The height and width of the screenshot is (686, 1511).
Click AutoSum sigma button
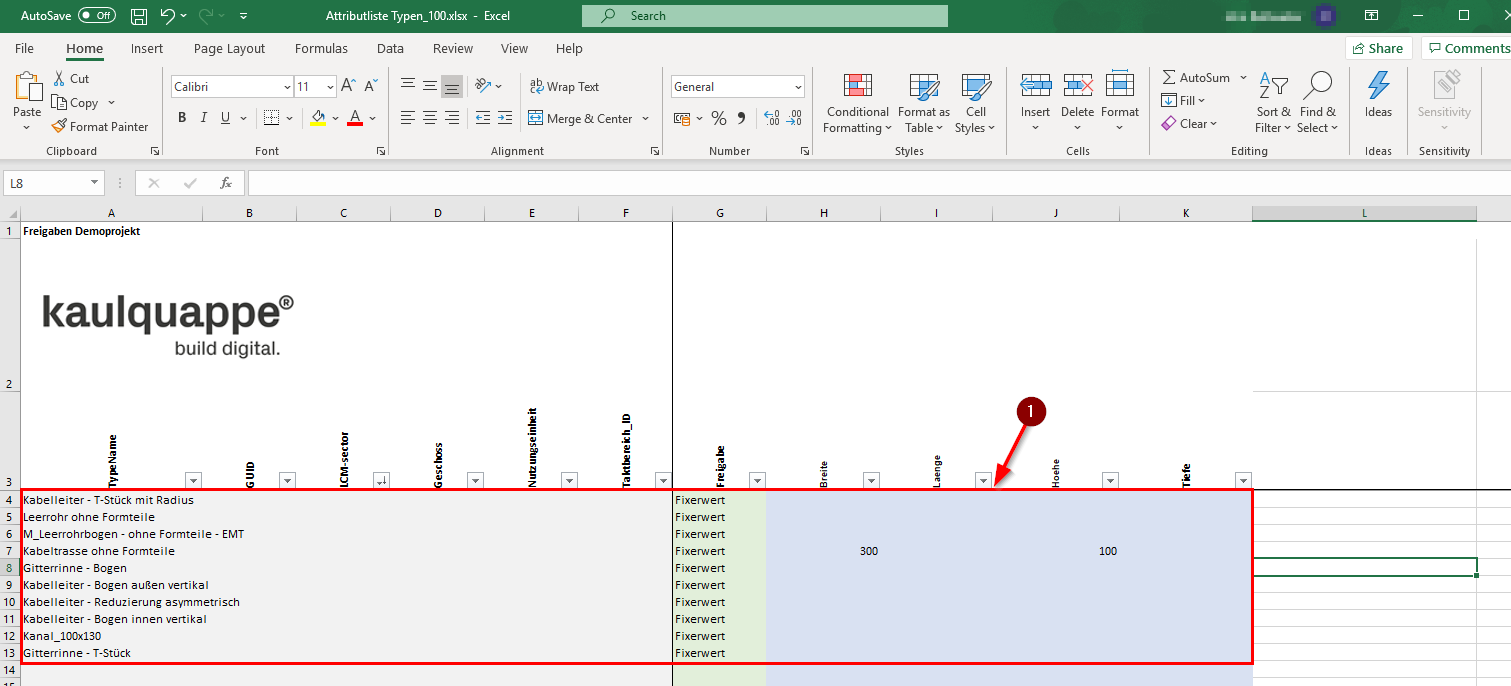coord(1196,78)
